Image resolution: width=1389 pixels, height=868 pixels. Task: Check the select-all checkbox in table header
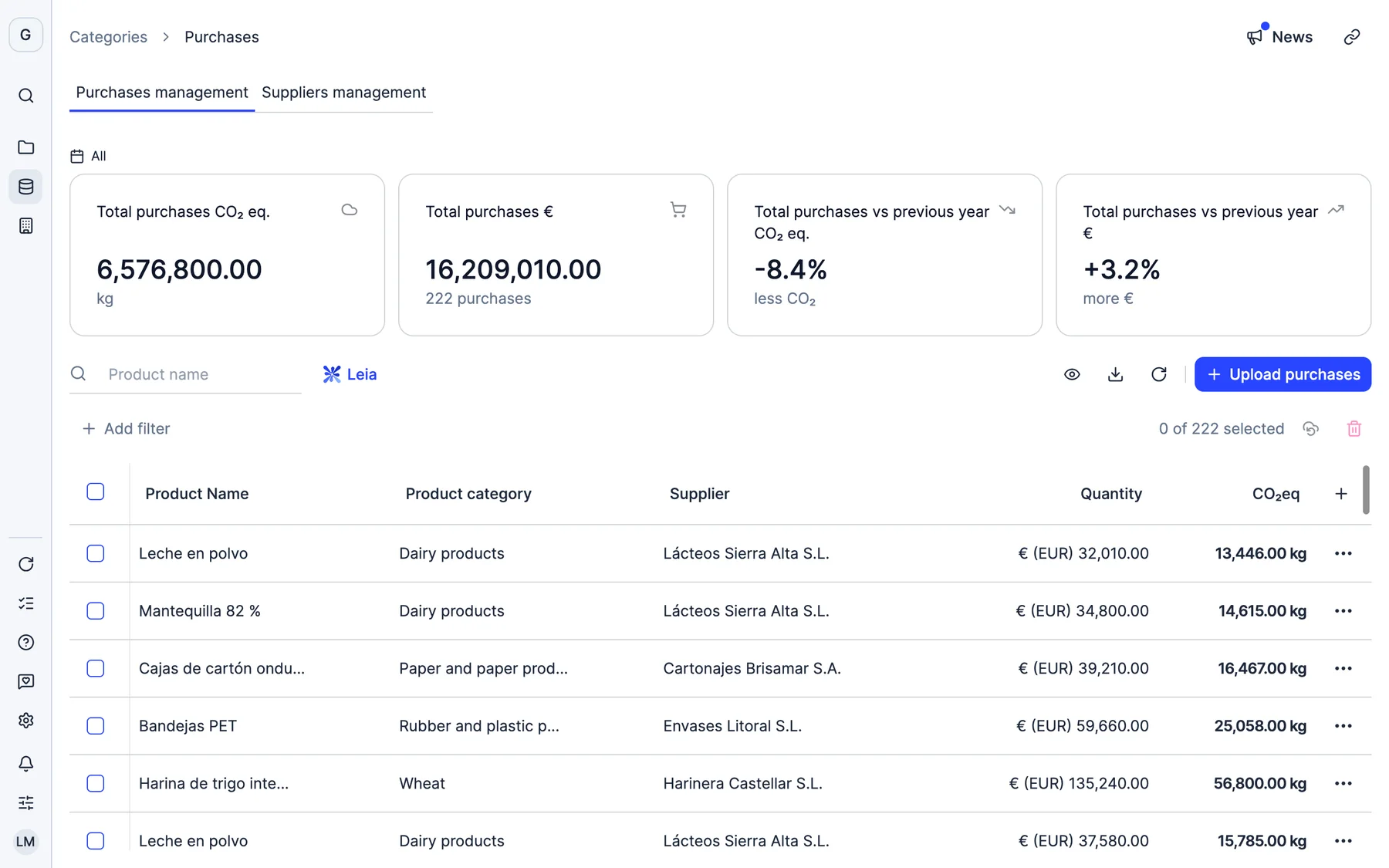tap(96, 491)
